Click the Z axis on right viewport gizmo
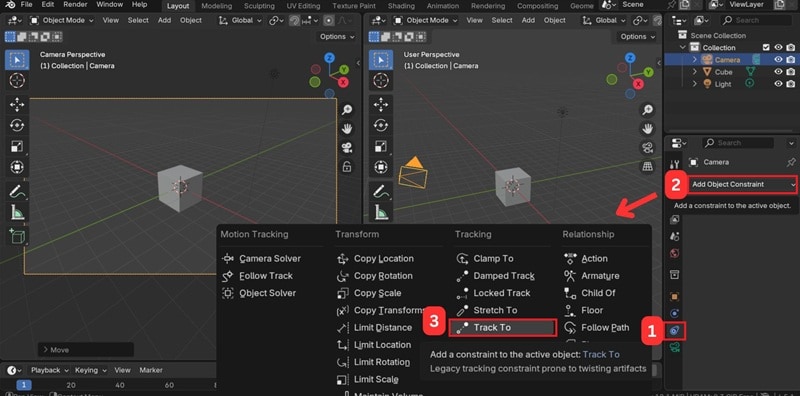 (x=630, y=58)
